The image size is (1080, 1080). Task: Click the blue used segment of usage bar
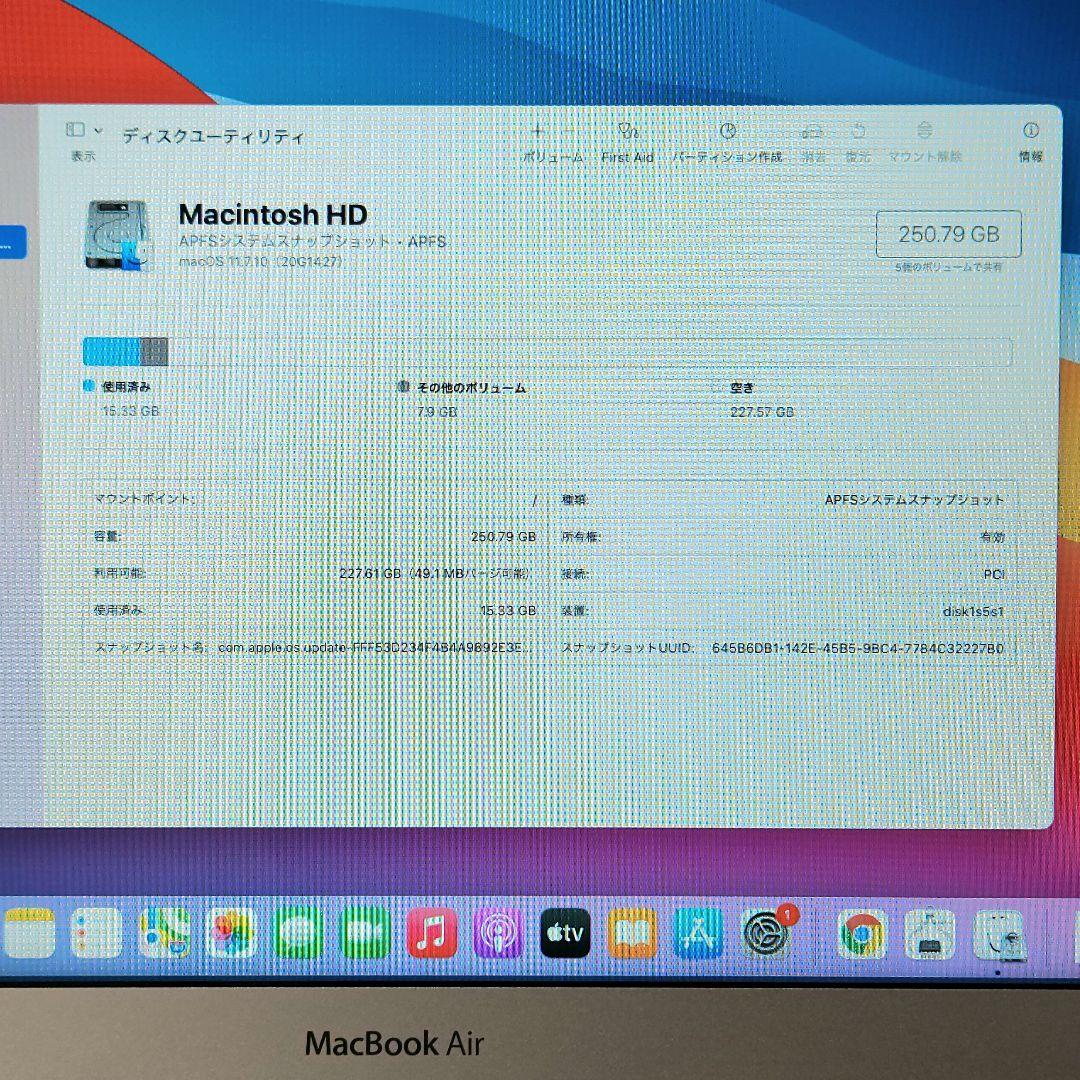112,351
